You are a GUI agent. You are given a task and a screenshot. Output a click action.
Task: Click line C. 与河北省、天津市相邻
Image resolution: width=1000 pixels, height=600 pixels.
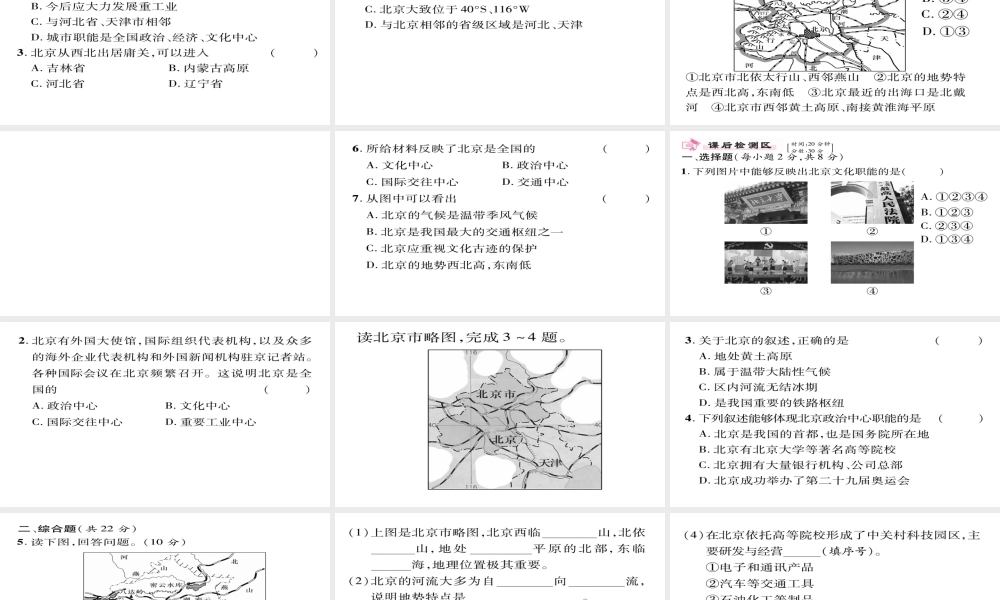pos(101,22)
